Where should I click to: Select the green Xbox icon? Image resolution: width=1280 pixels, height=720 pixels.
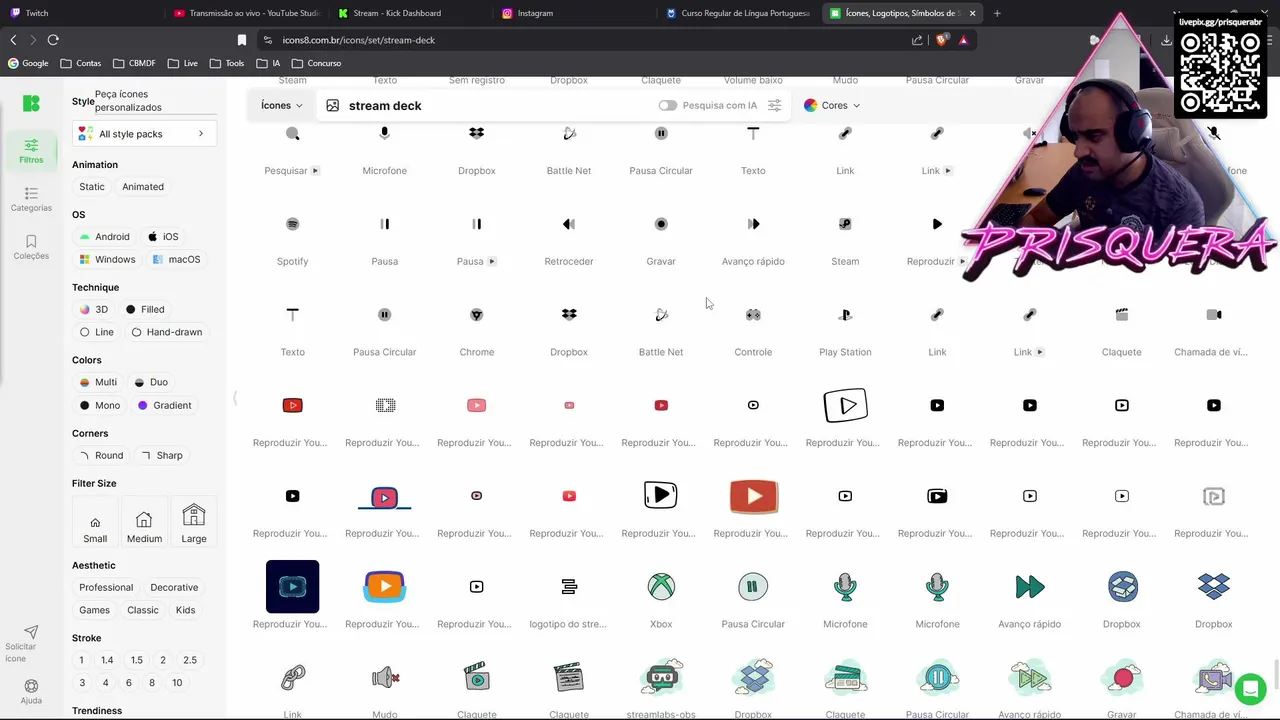(x=661, y=587)
